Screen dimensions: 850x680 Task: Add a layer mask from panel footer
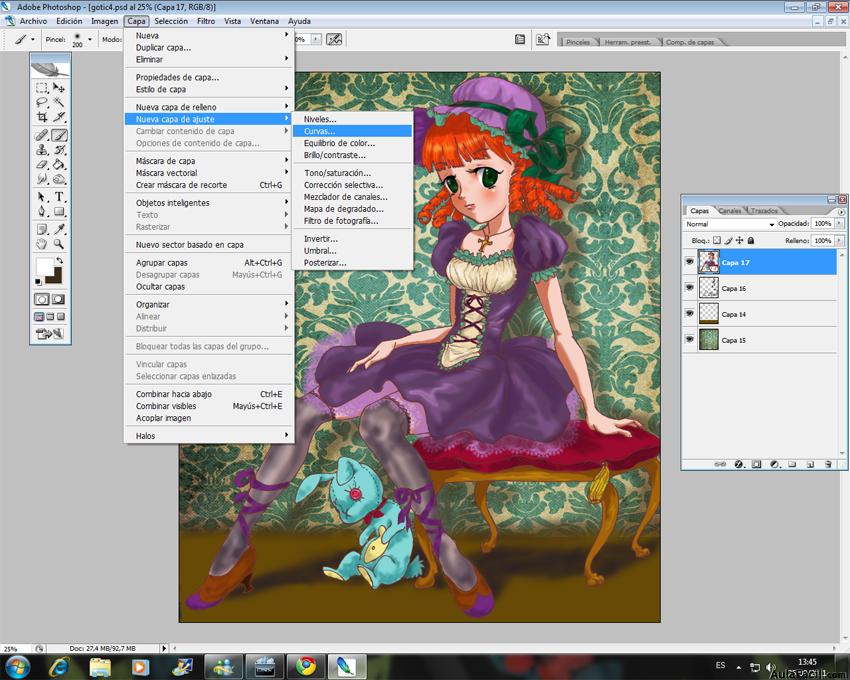click(x=756, y=464)
